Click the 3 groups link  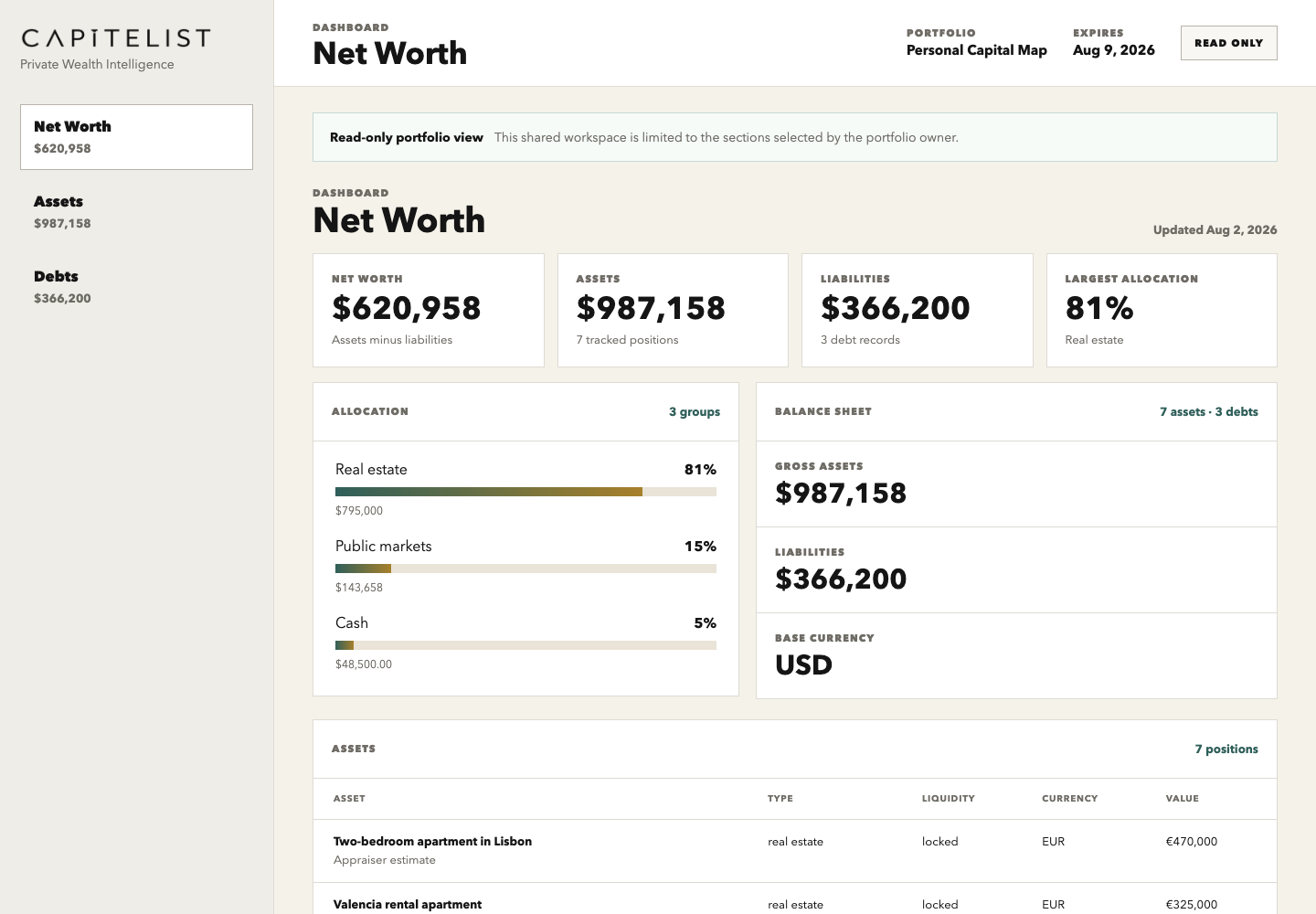pos(695,412)
